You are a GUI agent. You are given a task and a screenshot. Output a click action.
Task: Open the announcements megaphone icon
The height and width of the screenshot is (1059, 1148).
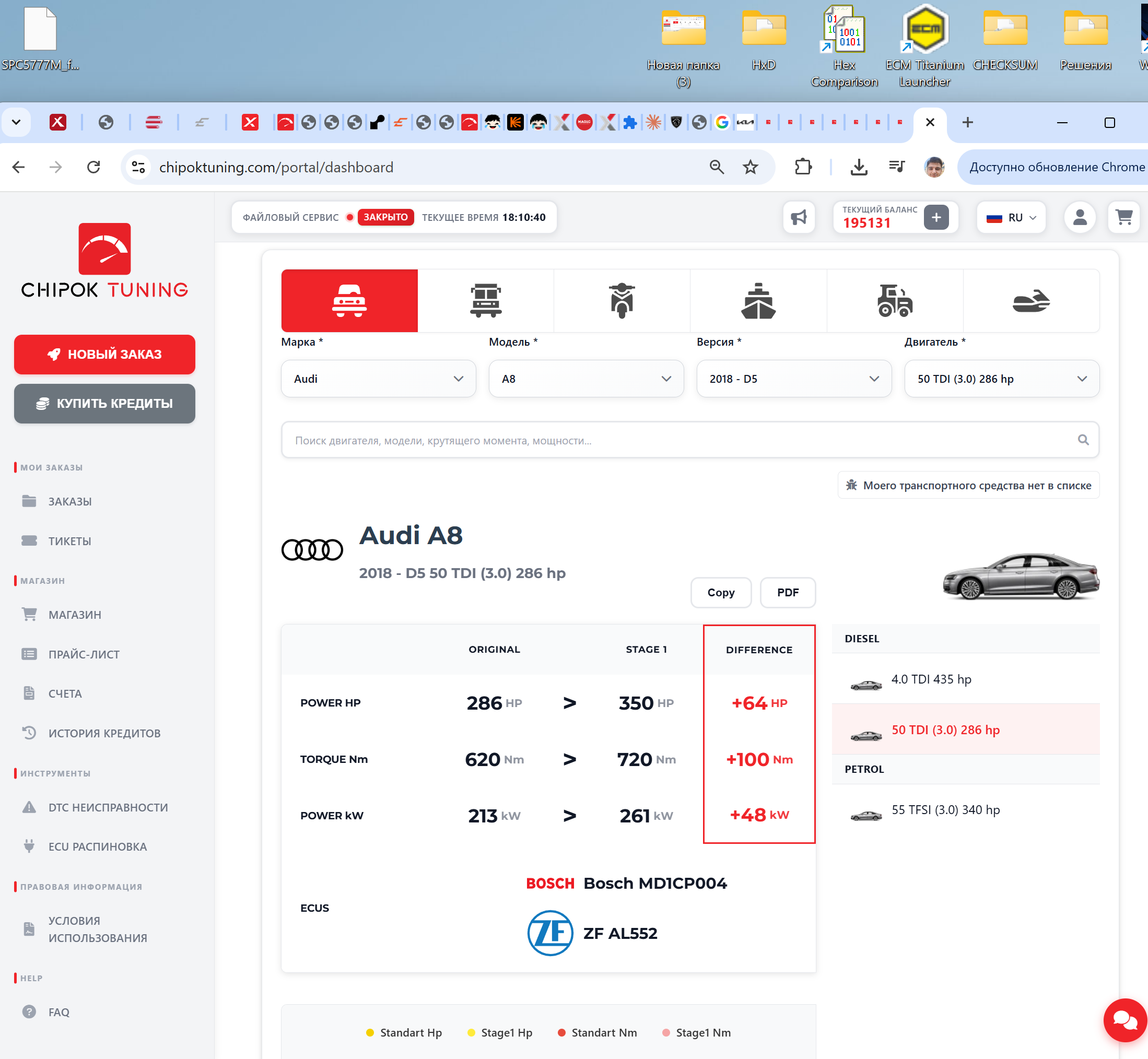tap(799, 218)
